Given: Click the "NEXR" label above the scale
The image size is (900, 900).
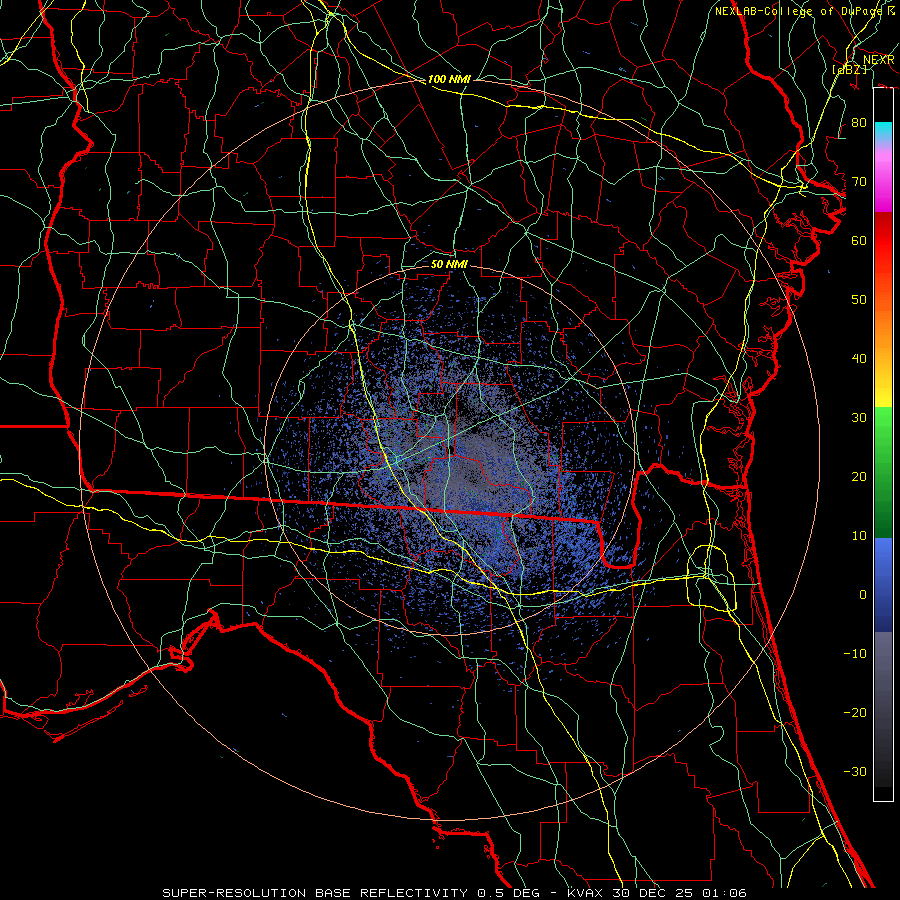Looking at the screenshot, I should pyautogui.click(x=879, y=60).
